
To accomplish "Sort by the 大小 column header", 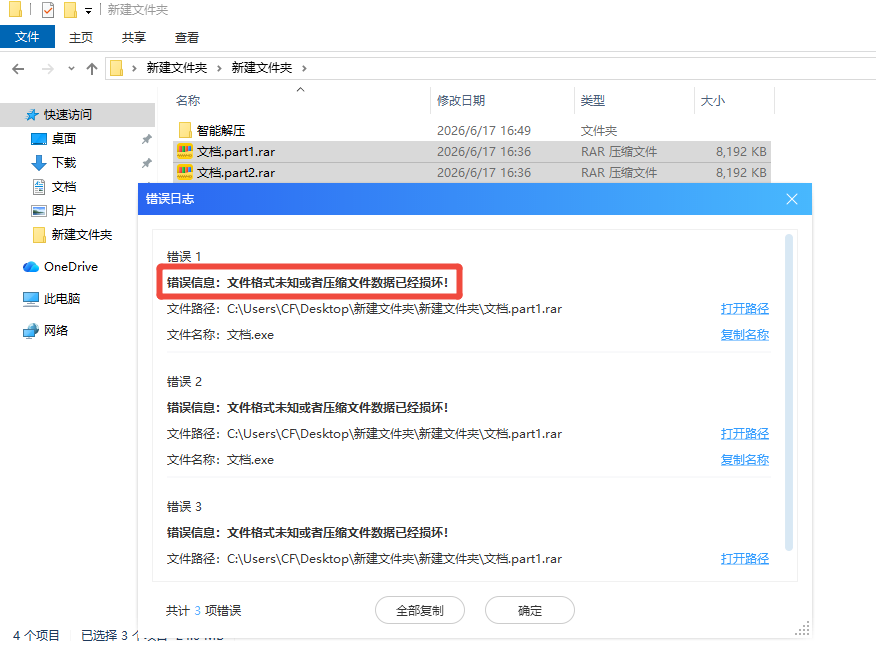I will click(713, 101).
